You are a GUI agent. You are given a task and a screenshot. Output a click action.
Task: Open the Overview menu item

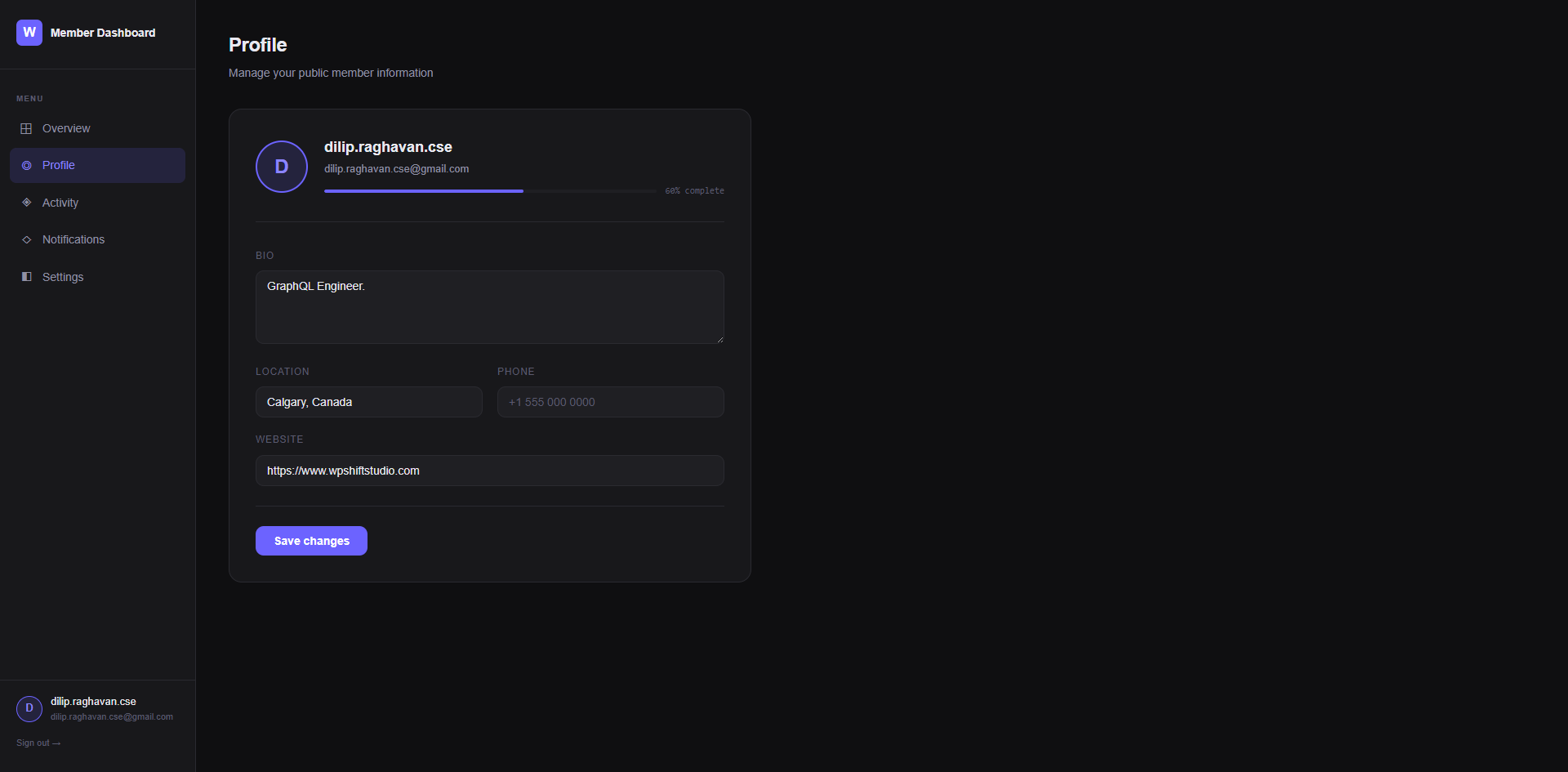click(x=66, y=128)
